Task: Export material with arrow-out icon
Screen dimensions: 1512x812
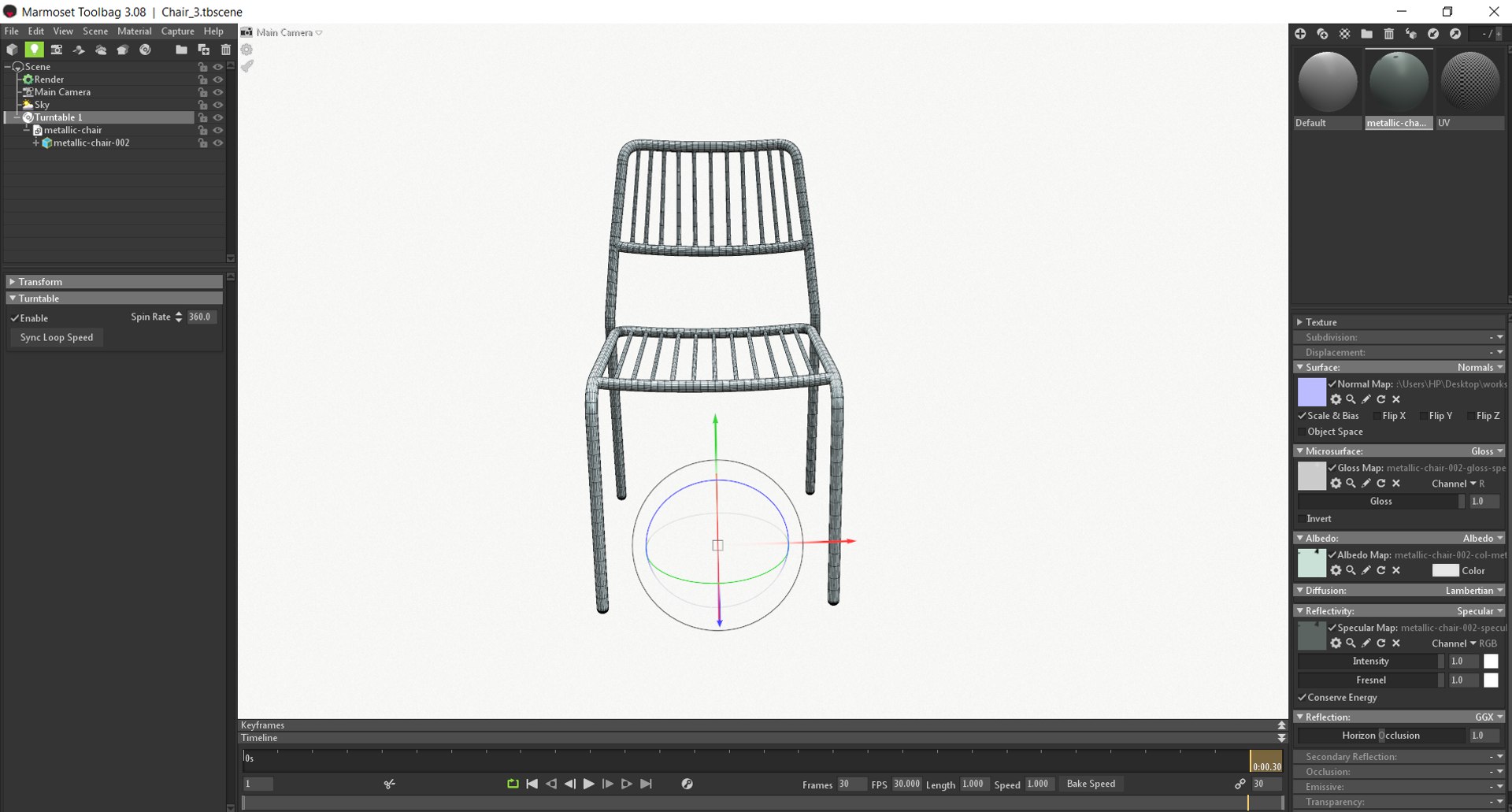Action: 1455,34
